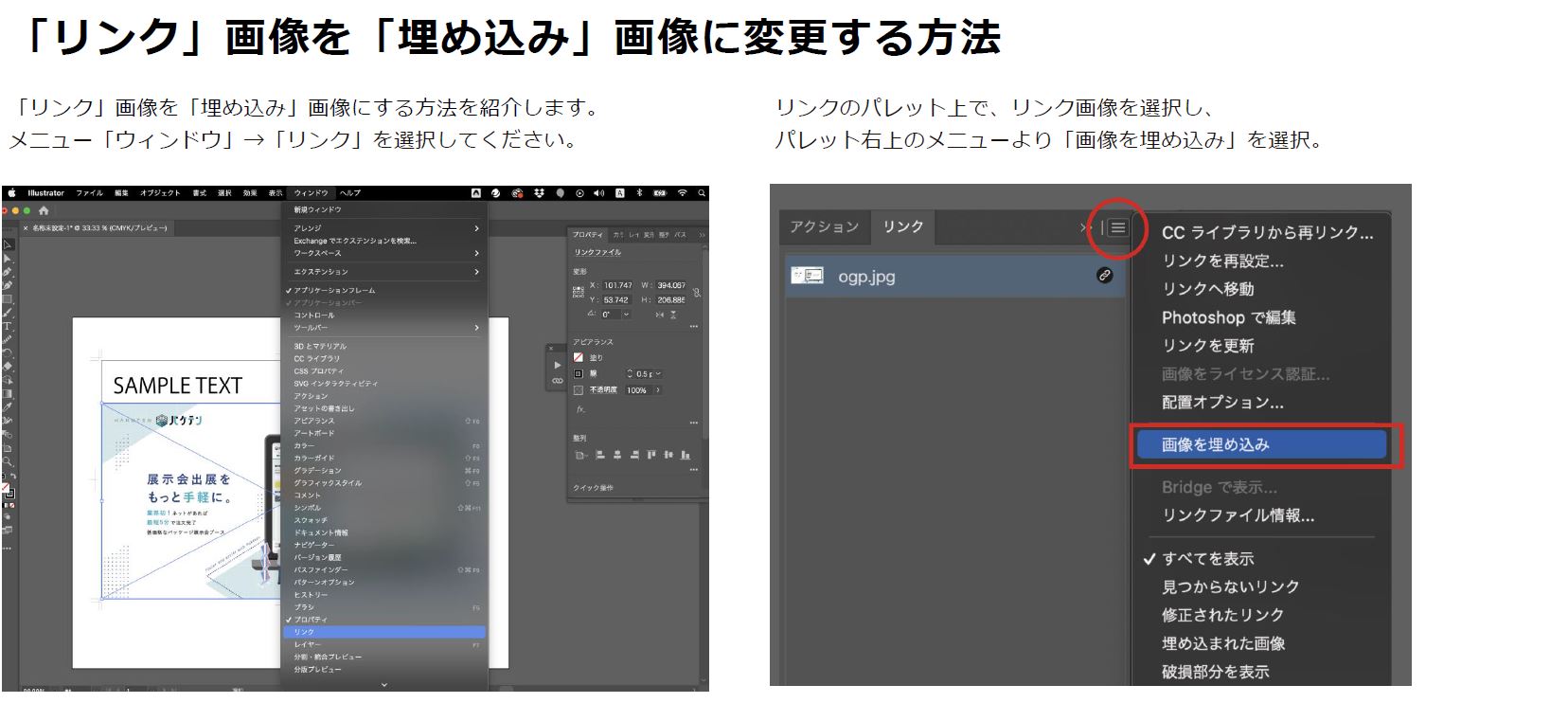Click play icon in small floating panel
The image size is (1568, 703).
tap(558, 365)
